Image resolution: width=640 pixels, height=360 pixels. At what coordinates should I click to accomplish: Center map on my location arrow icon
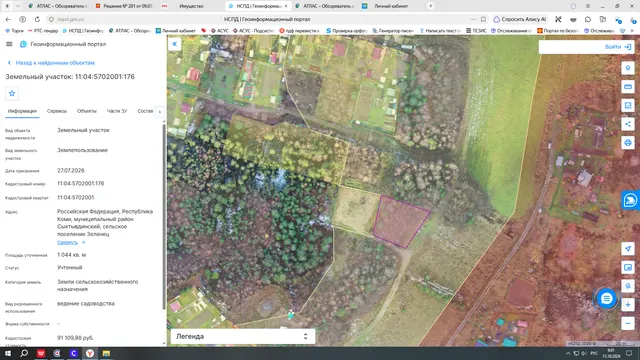(x=628, y=249)
